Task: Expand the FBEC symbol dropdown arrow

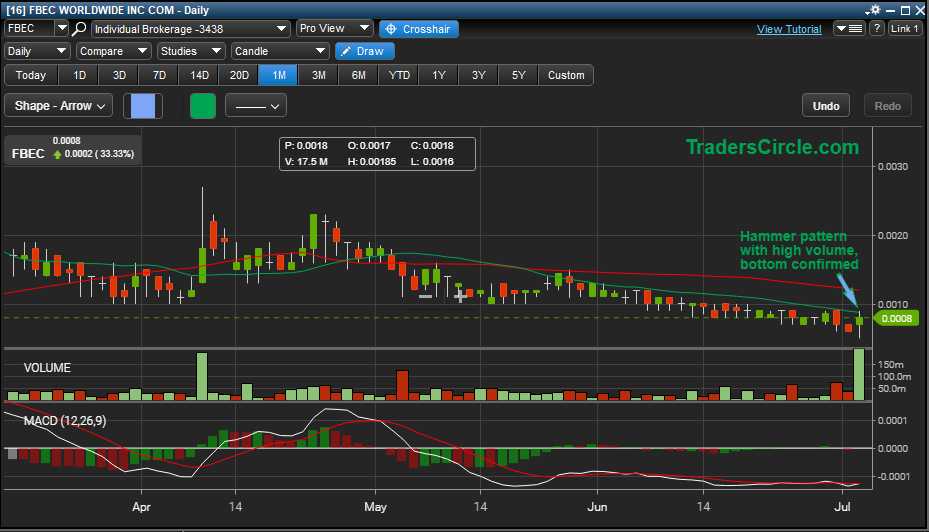Action: [62, 28]
